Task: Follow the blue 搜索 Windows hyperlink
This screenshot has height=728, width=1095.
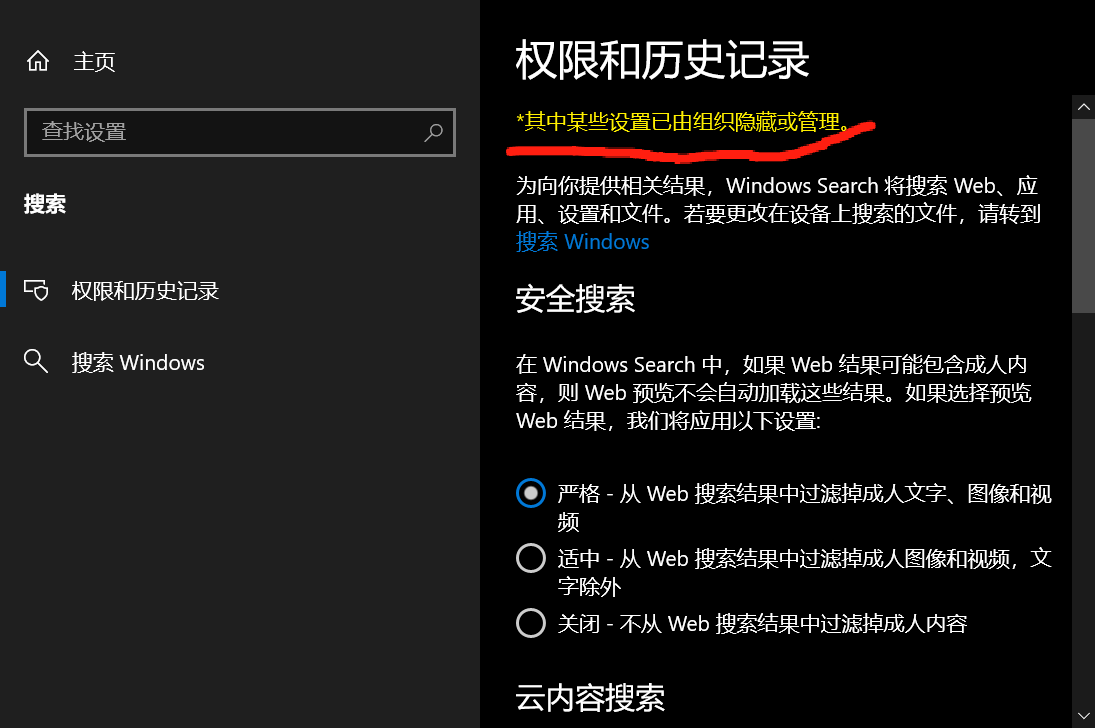Action: [582, 242]
